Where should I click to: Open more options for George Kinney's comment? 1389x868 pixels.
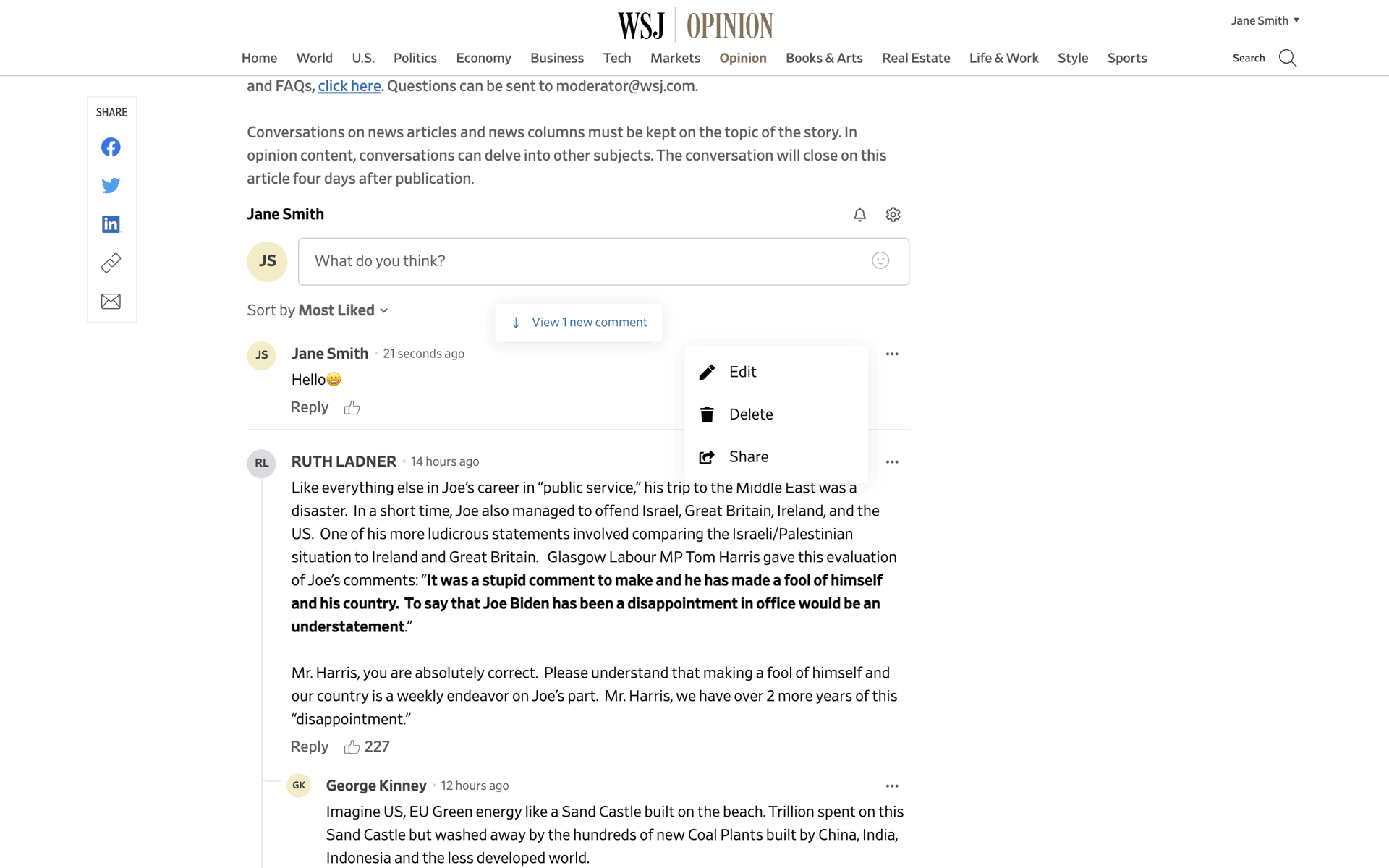(892, 786)
